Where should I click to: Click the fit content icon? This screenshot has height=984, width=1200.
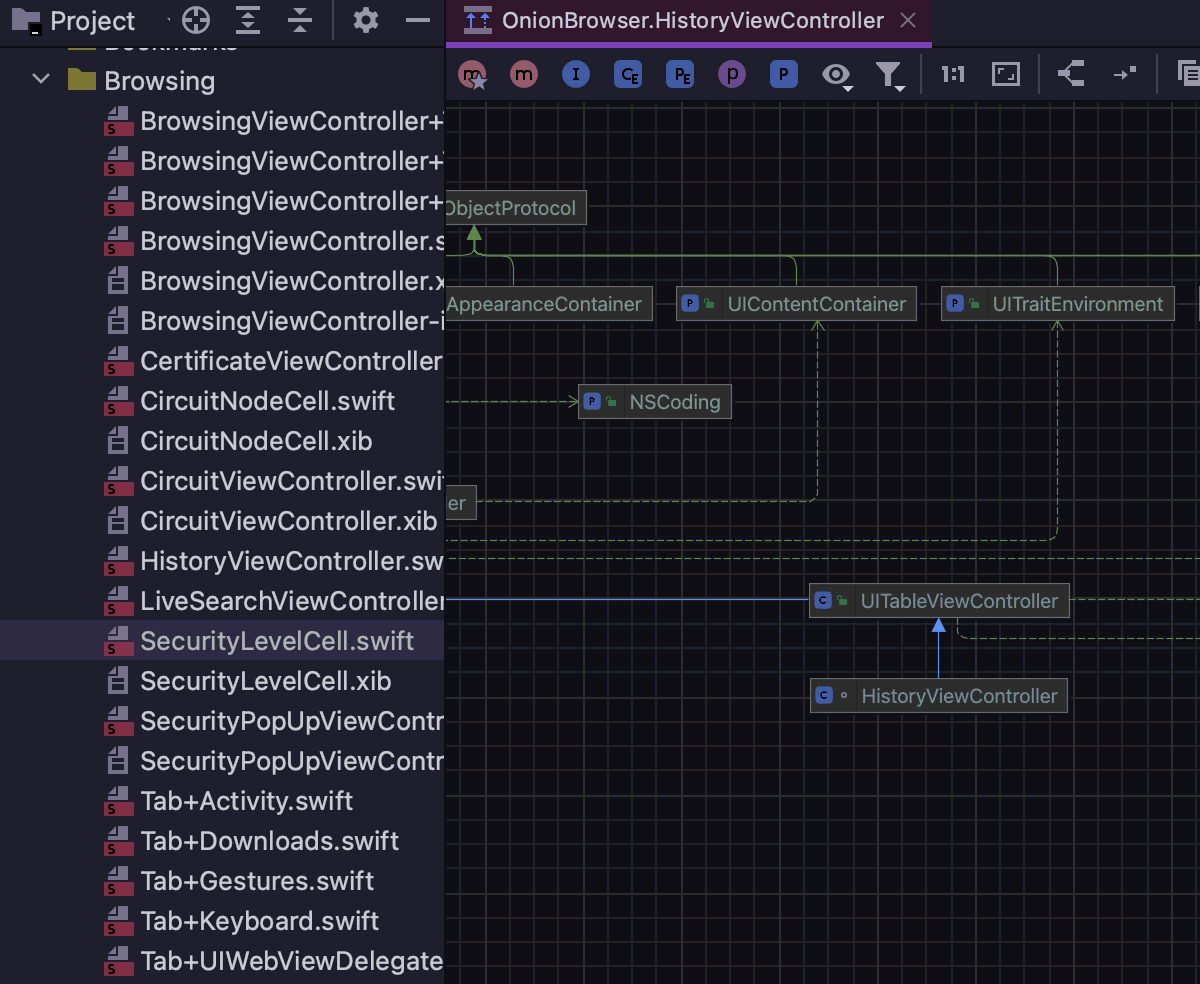[1005, 75]
